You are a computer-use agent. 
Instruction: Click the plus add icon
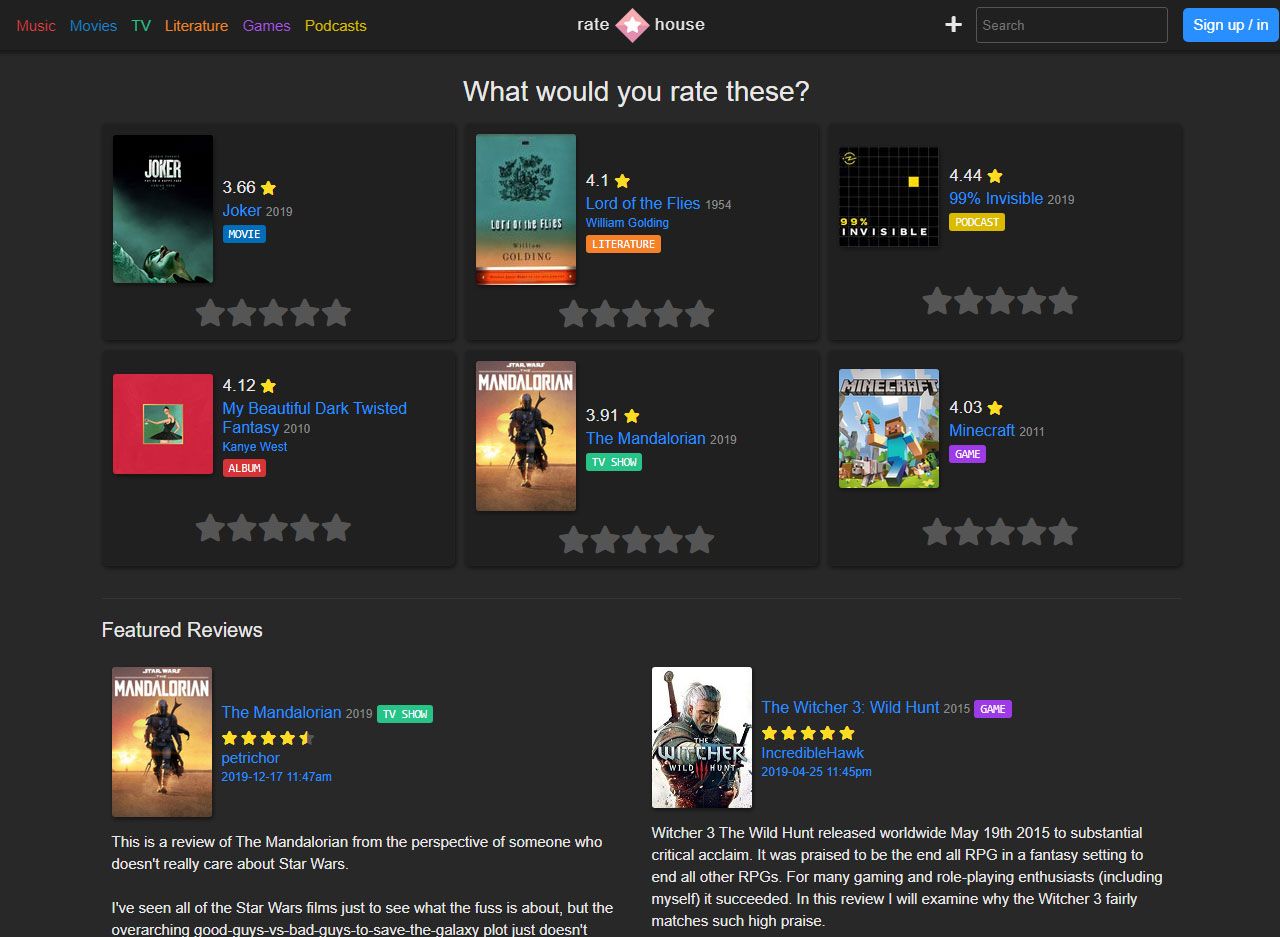point(953,25)
